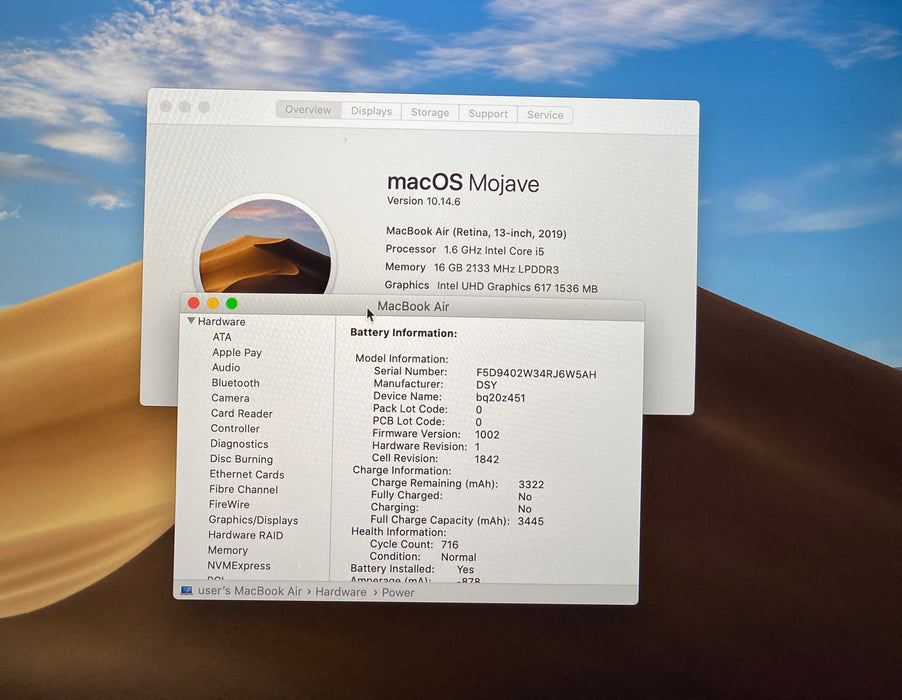The width and height of the screenshot is (902, 700).
Task: Click Ethernet Cards in sidebar
Action: click(247, 474)
